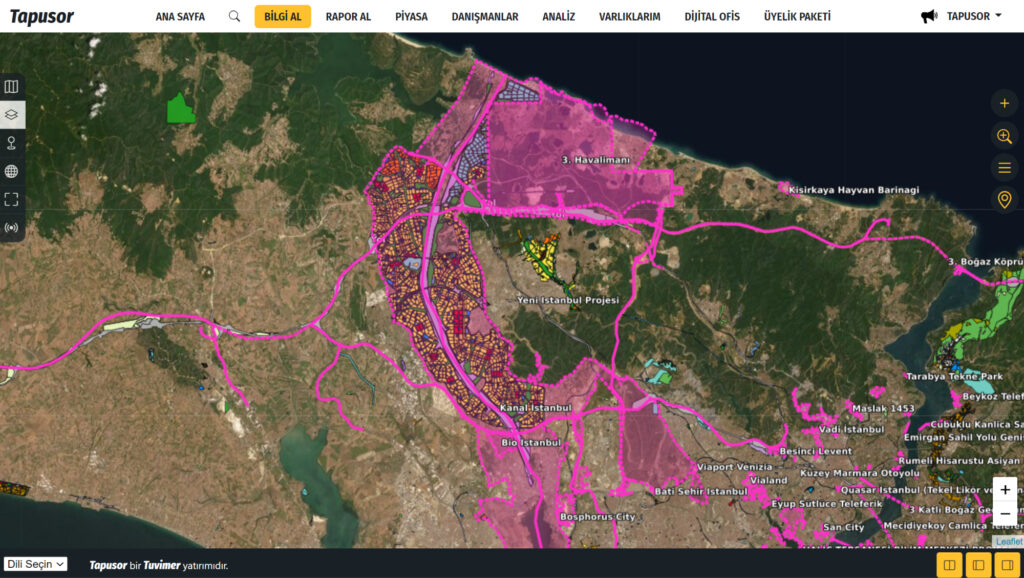Screen dimensions: 1024x578
Task: Click the Kanal Istanbul map label
Action: (535, 408)
